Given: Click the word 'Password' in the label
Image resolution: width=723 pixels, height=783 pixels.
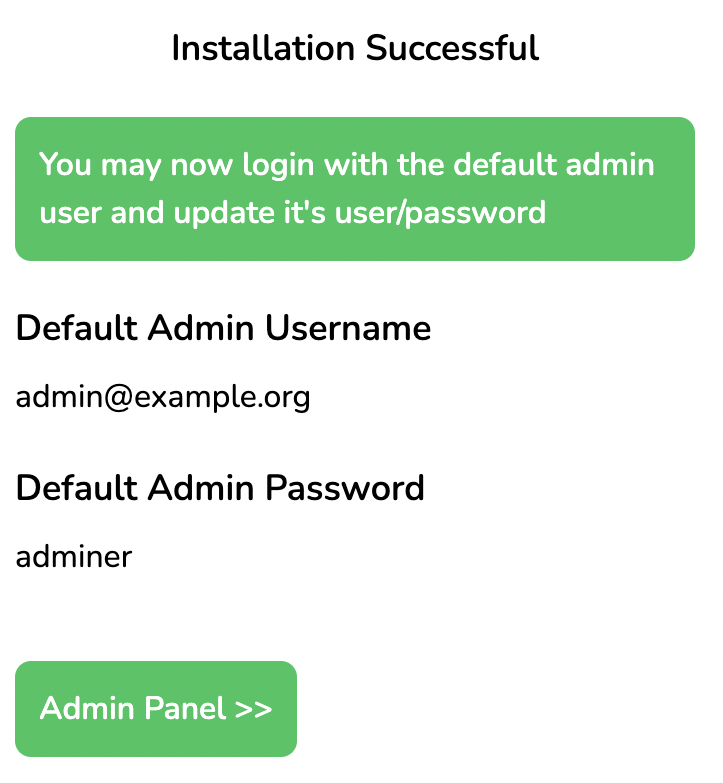Looking at the screenshot, I should click(345, 488).
